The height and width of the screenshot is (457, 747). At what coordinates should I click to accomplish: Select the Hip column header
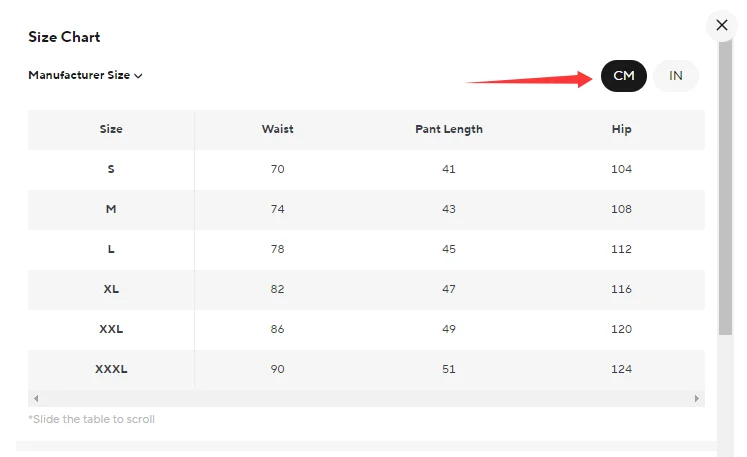[622, 129]
